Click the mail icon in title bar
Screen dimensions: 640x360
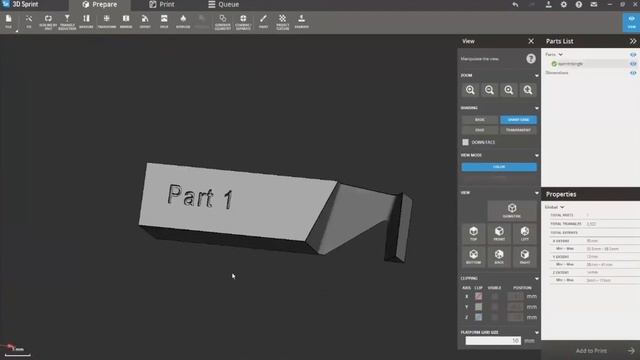click(594, 4)
